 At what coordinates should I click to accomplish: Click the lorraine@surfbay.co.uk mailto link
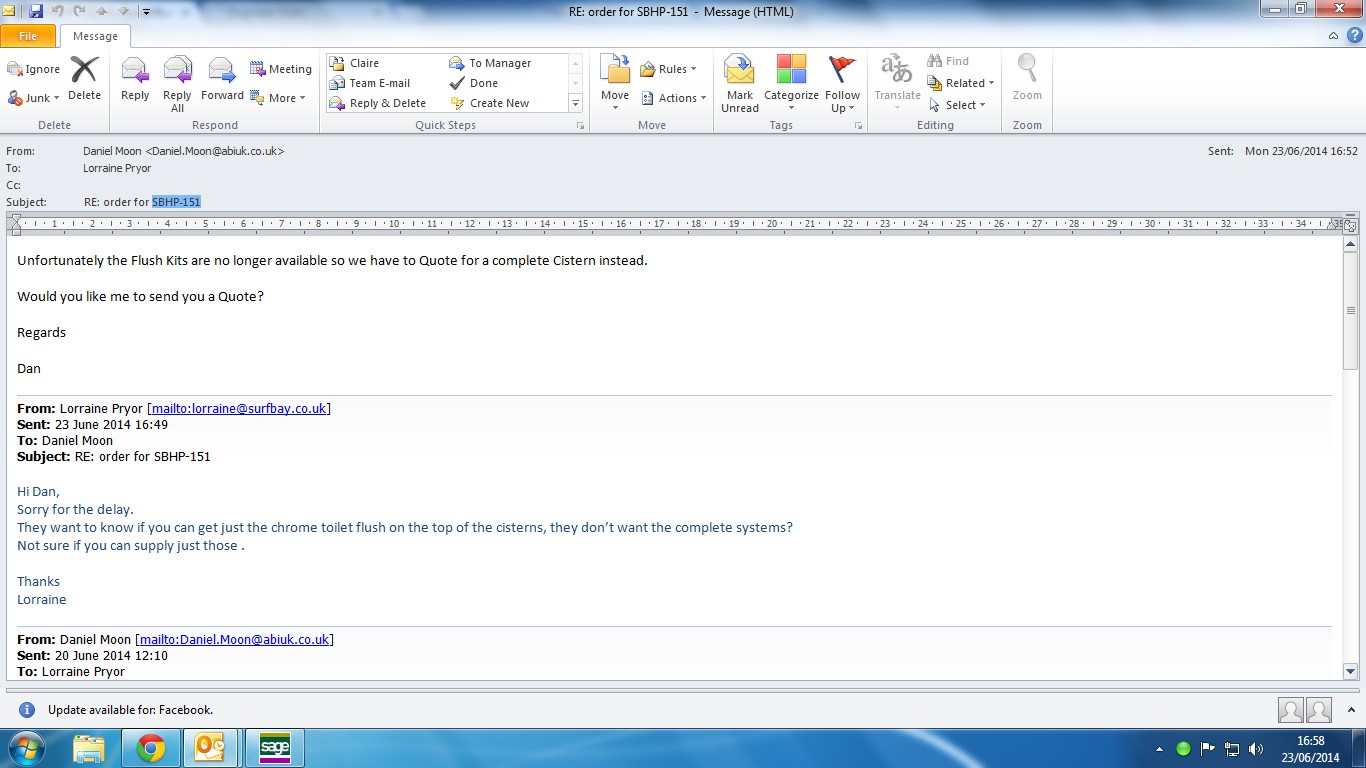[x=239, y=408]
